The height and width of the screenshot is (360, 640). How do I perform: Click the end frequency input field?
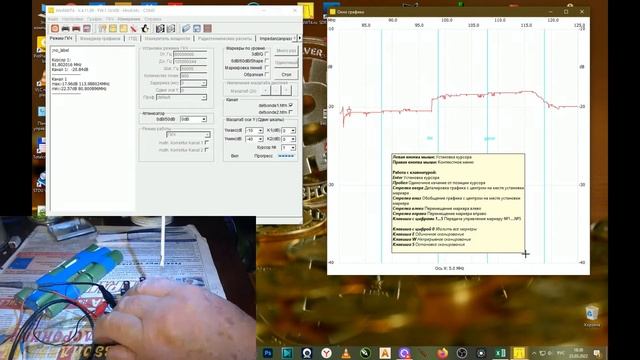(x=190, y=61)
